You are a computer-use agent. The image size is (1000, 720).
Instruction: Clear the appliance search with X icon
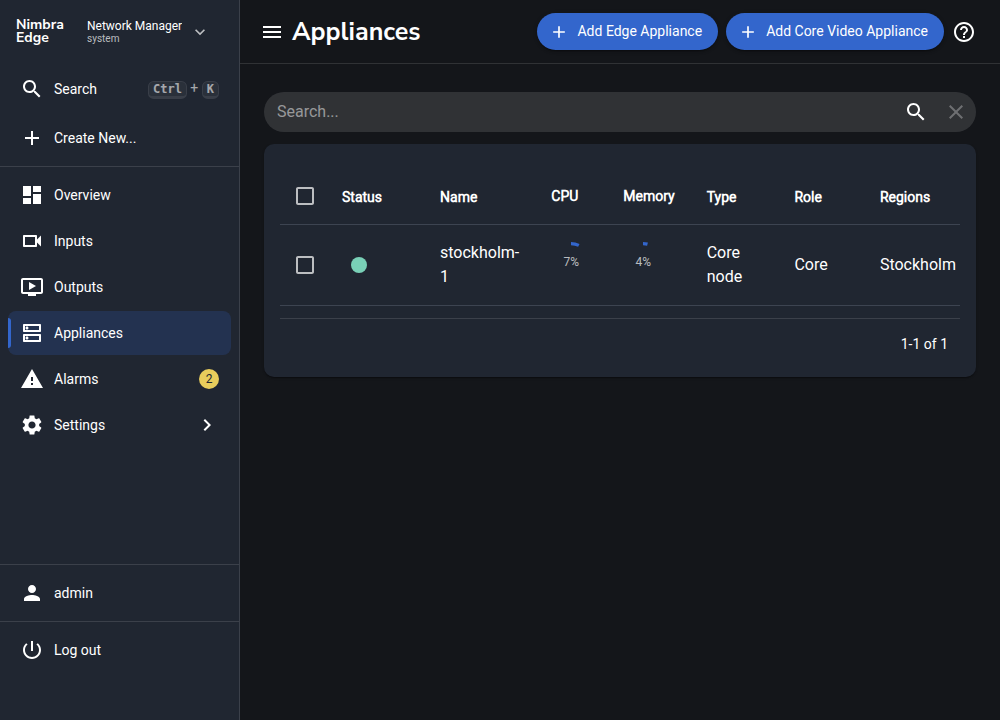click(955, 112)
